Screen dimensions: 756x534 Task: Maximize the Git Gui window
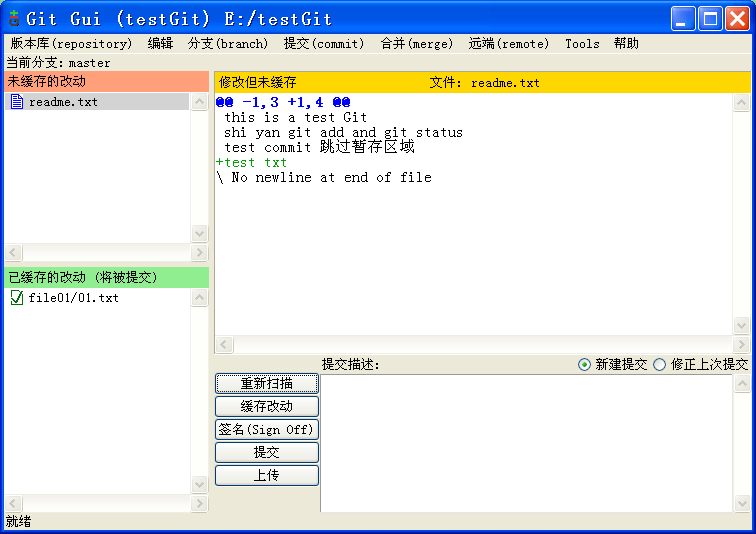point(710,18)
